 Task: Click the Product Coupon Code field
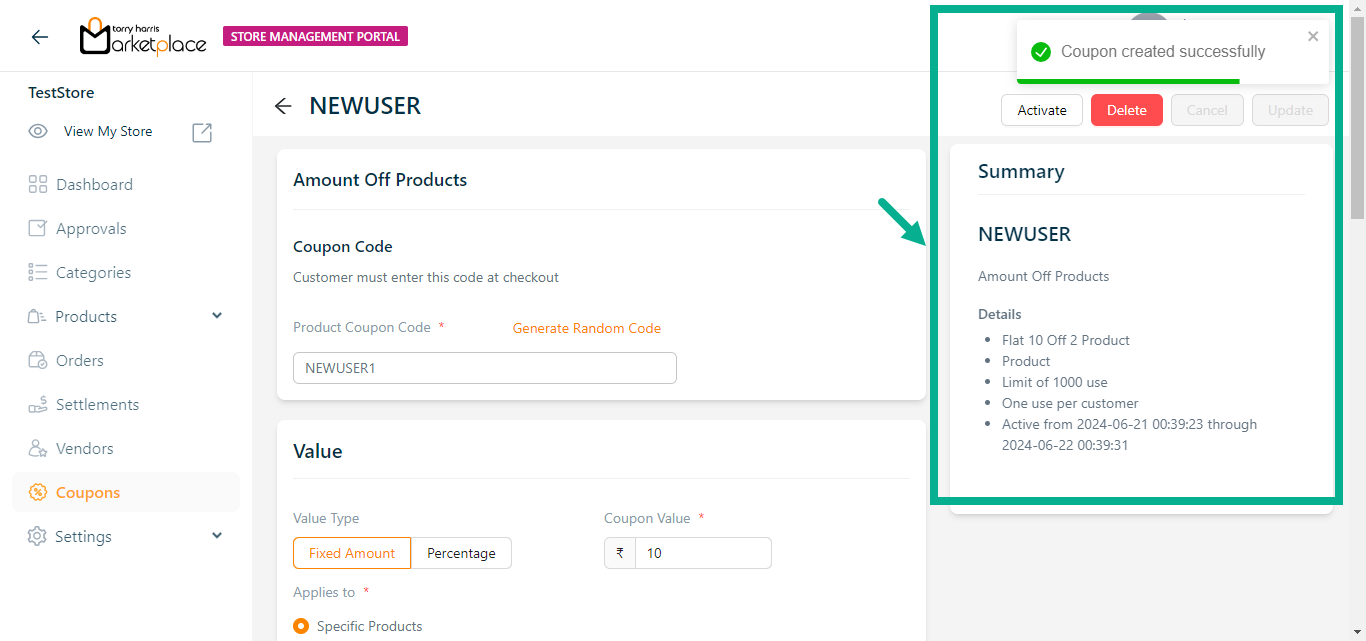click(484, 368)
